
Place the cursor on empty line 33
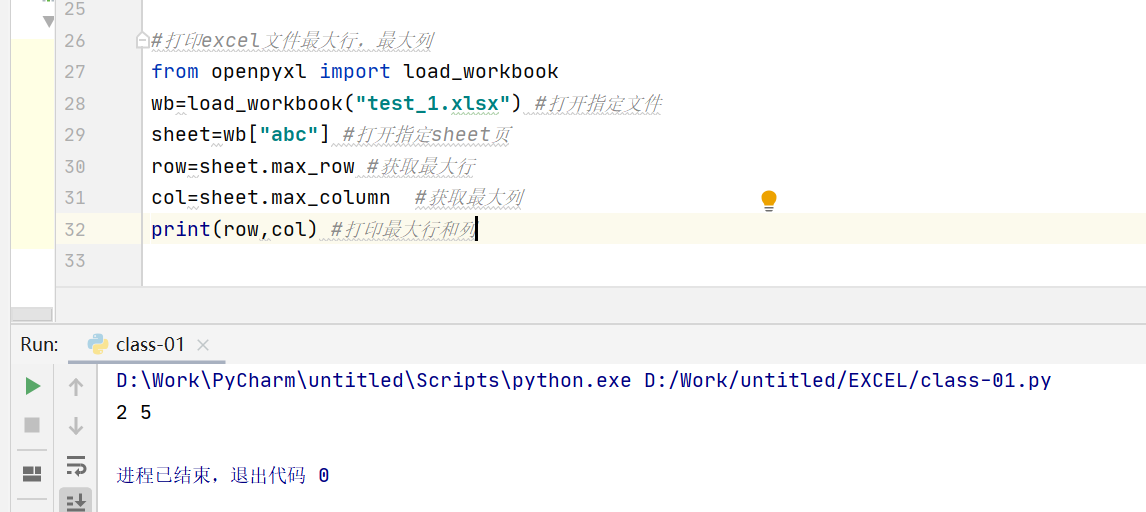click(400, 261)
